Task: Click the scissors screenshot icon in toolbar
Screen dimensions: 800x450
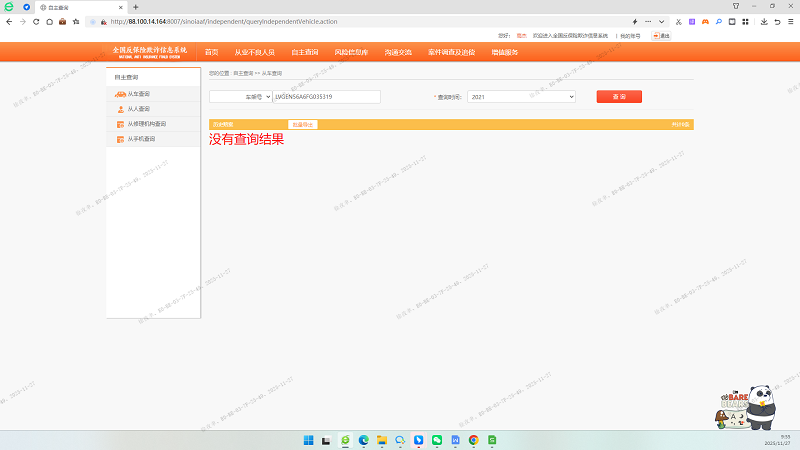Action: [x=678, y=21]
